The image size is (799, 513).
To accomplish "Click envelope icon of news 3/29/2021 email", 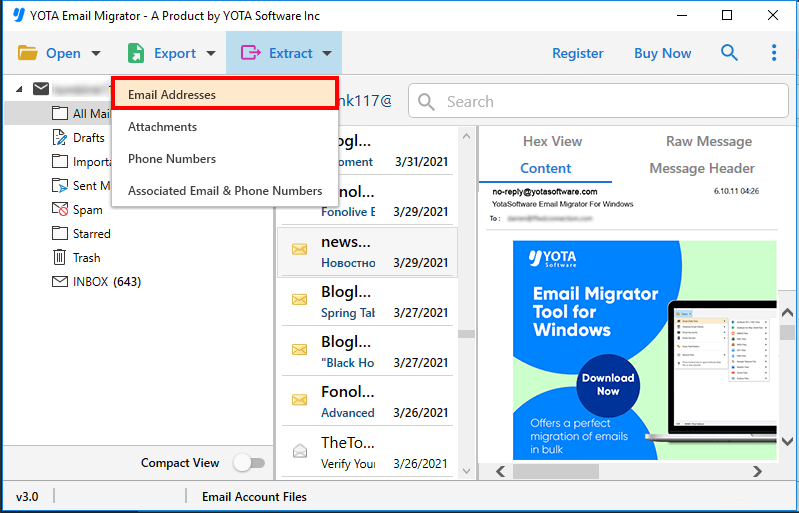I will click(300, 249).
